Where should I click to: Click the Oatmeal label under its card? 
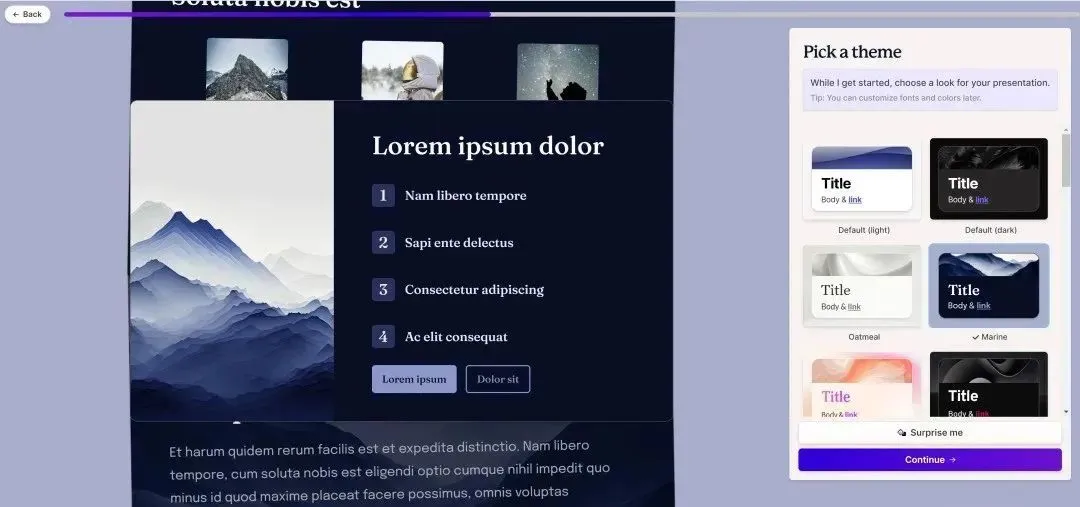[x=864, y=337]
